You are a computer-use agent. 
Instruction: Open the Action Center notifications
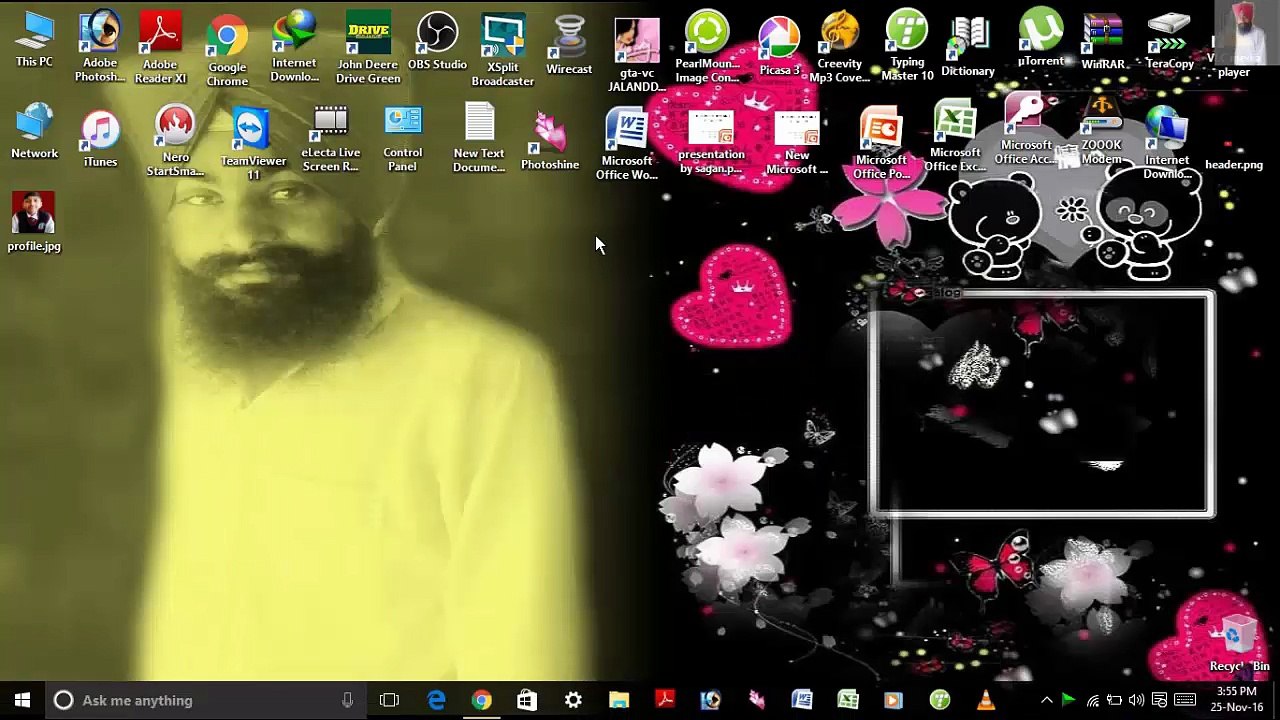point(1160,700)
